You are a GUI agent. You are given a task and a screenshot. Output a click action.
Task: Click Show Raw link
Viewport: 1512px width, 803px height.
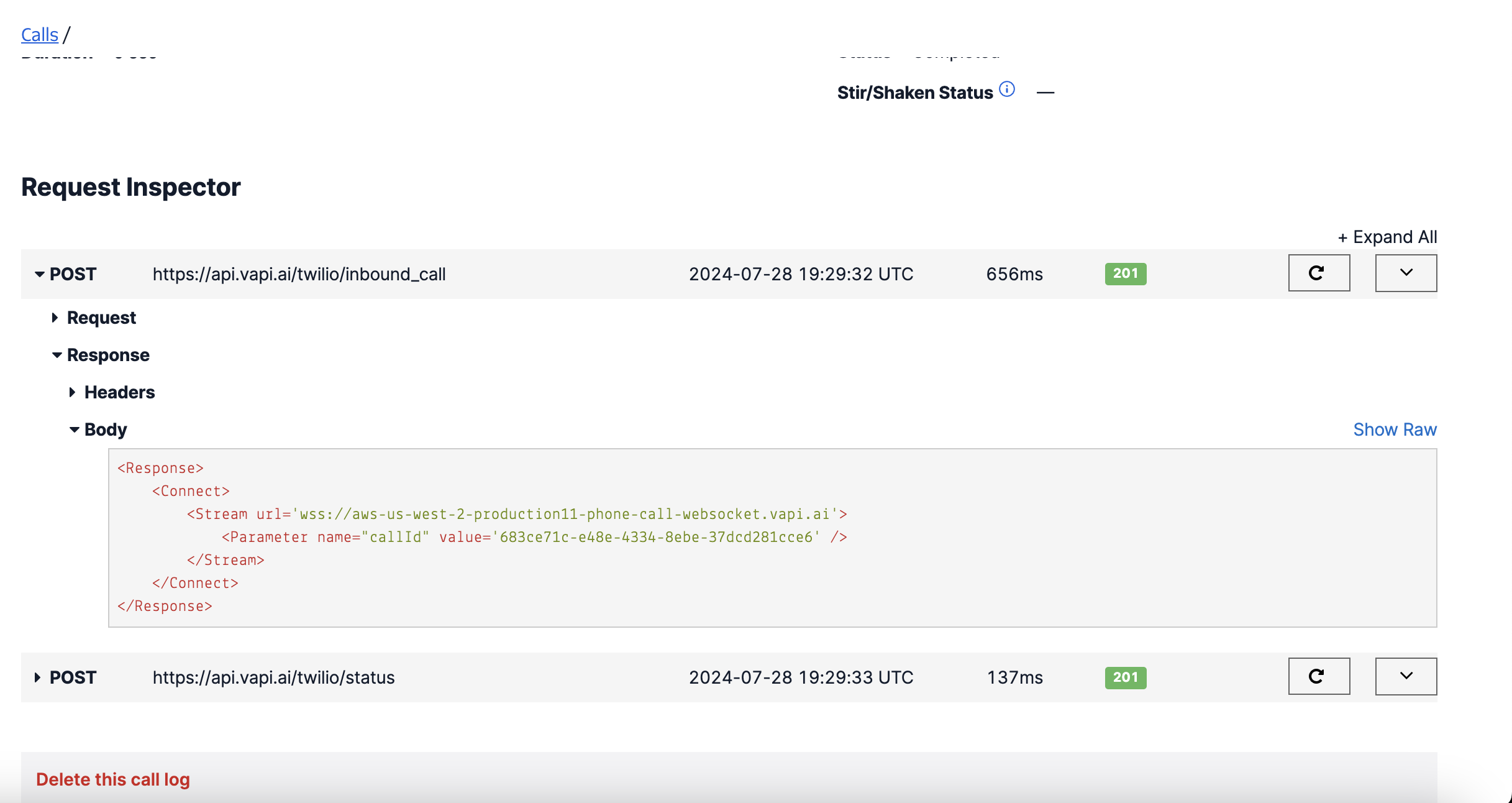(1395, 429)
